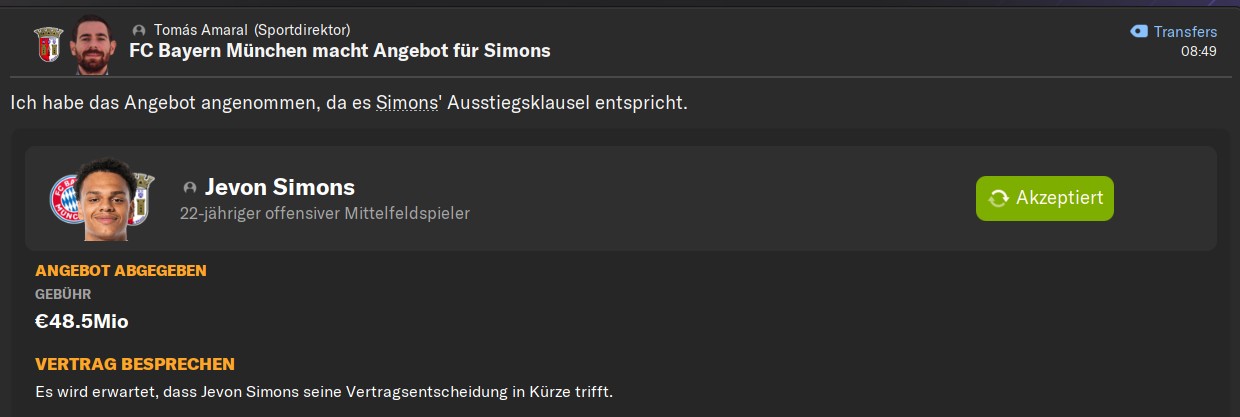
Task: Click the Transfers tag icon
Action: click(x=1139, y=31)
